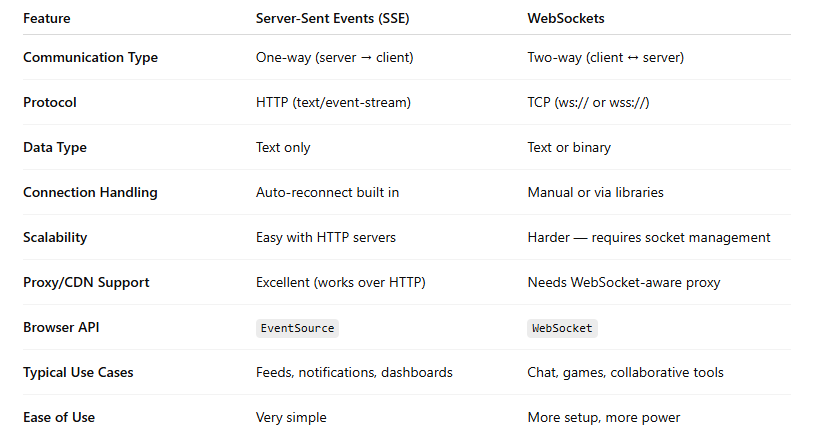Select the Auto-reconnect built in cell
Viewport: 826px width, 447px height.
[x=326, y=192]
